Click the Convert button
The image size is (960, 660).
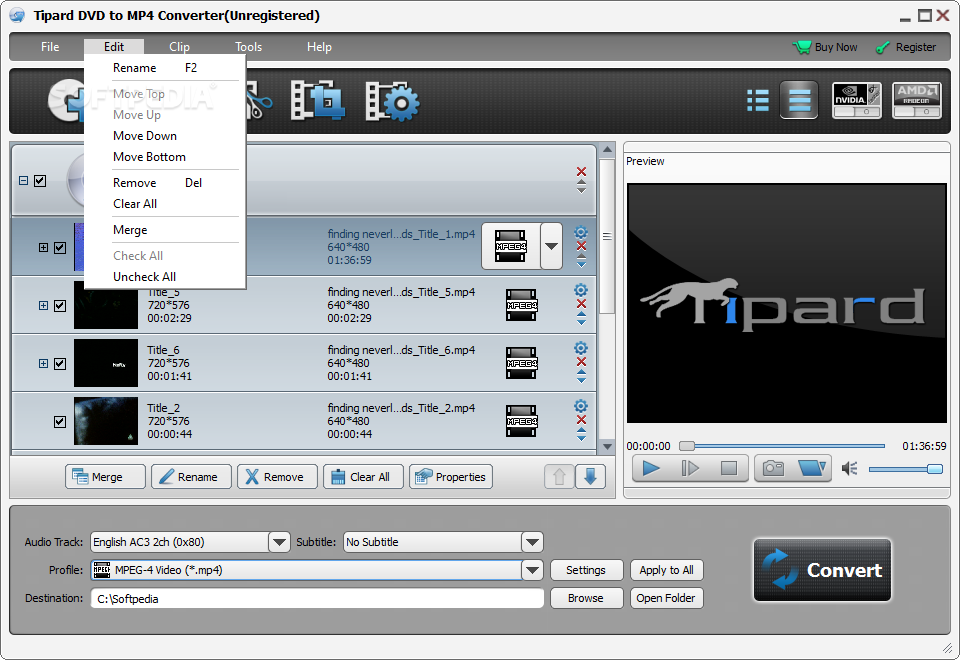(x=822, y=570)
